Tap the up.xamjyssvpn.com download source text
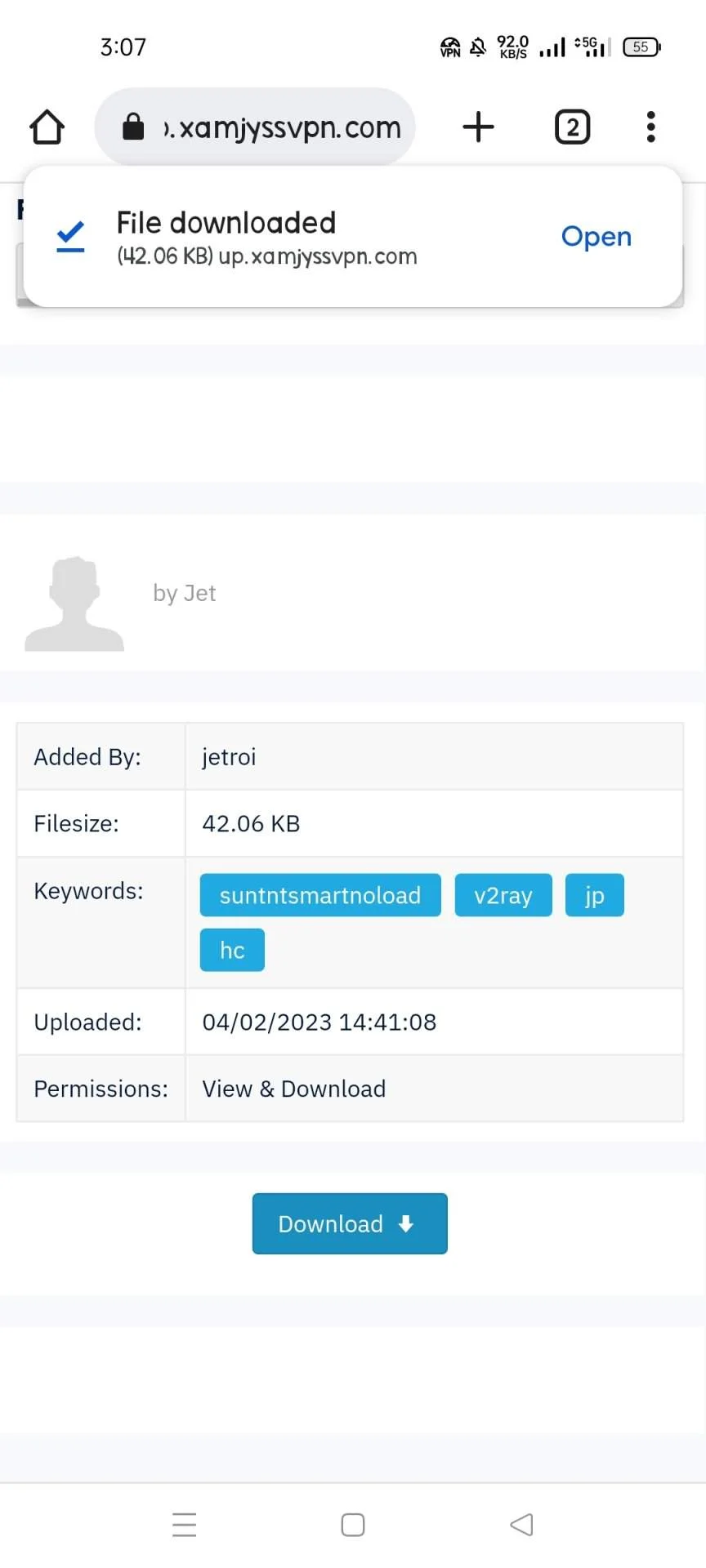The image size is (706, 1568). (318, 256)
